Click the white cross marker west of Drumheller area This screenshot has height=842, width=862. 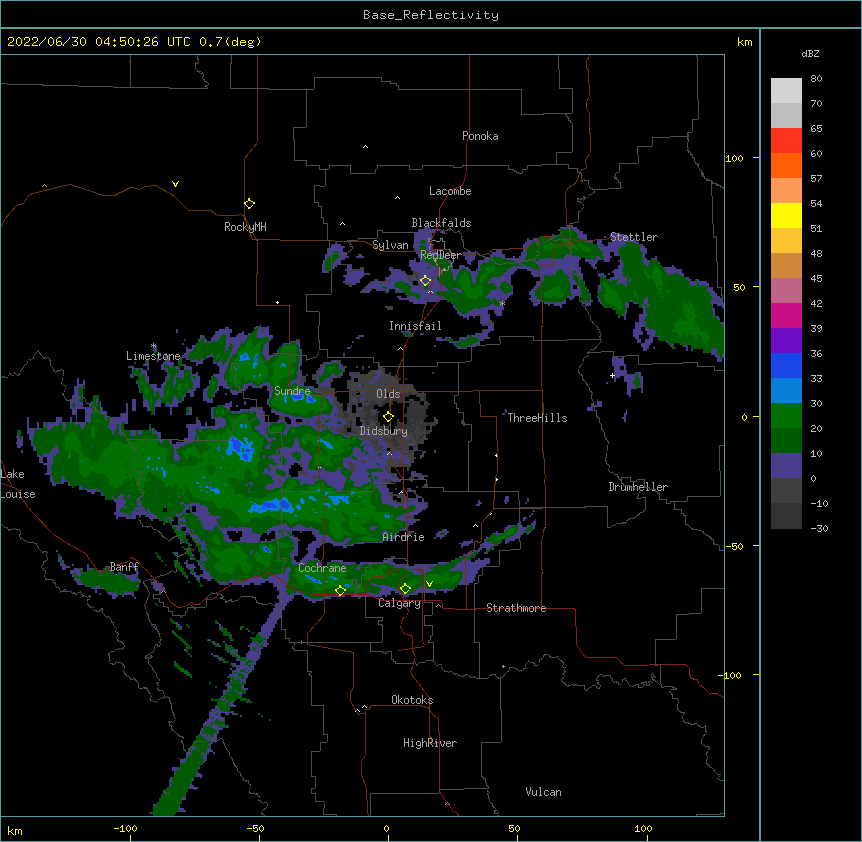(x=612, y=375)
